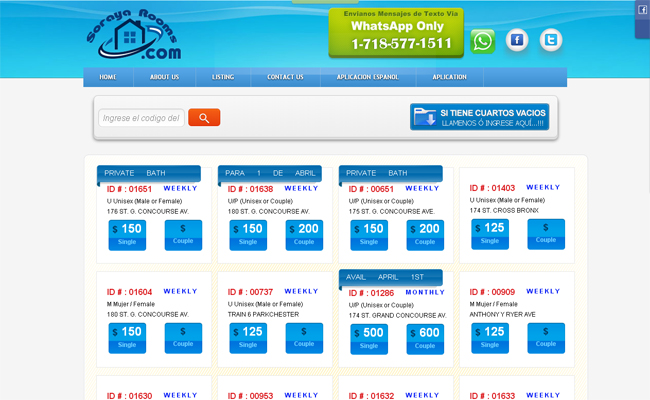Navigate to CONTACT US
This screenshot has width=650, height=400.
[285, 77]
